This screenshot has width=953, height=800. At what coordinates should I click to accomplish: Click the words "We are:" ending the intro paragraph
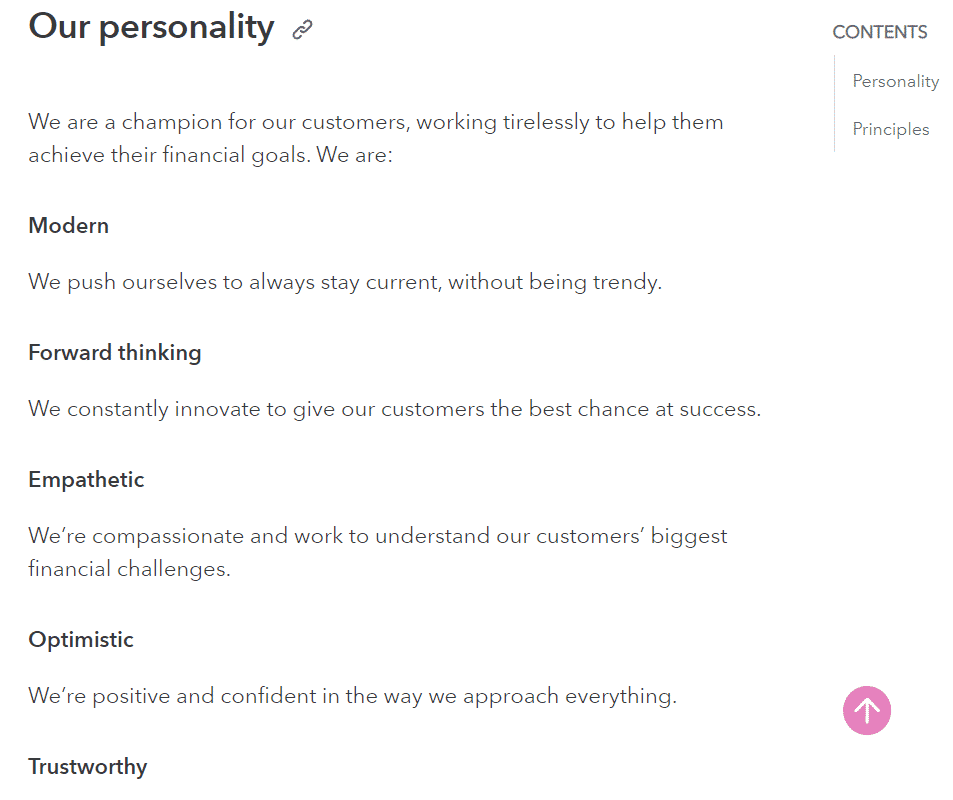point(354,155)
